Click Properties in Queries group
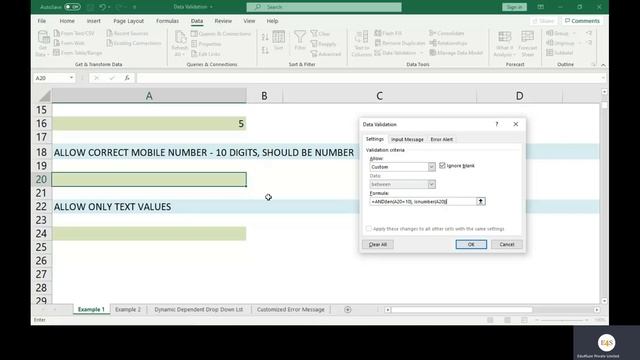Screen dimensions: 640x360 coord(206,44)
